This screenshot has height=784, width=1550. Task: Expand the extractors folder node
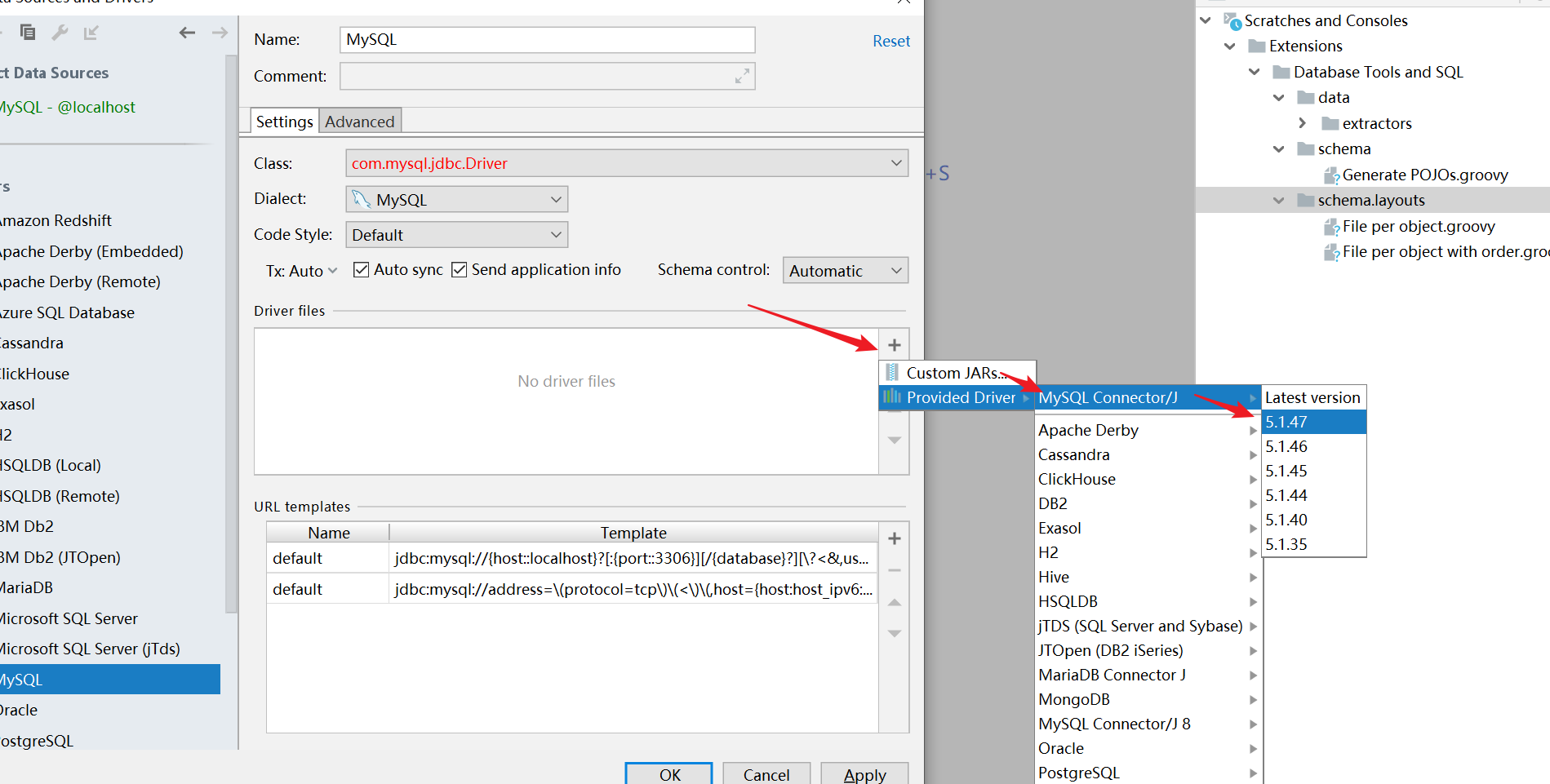1303,123
